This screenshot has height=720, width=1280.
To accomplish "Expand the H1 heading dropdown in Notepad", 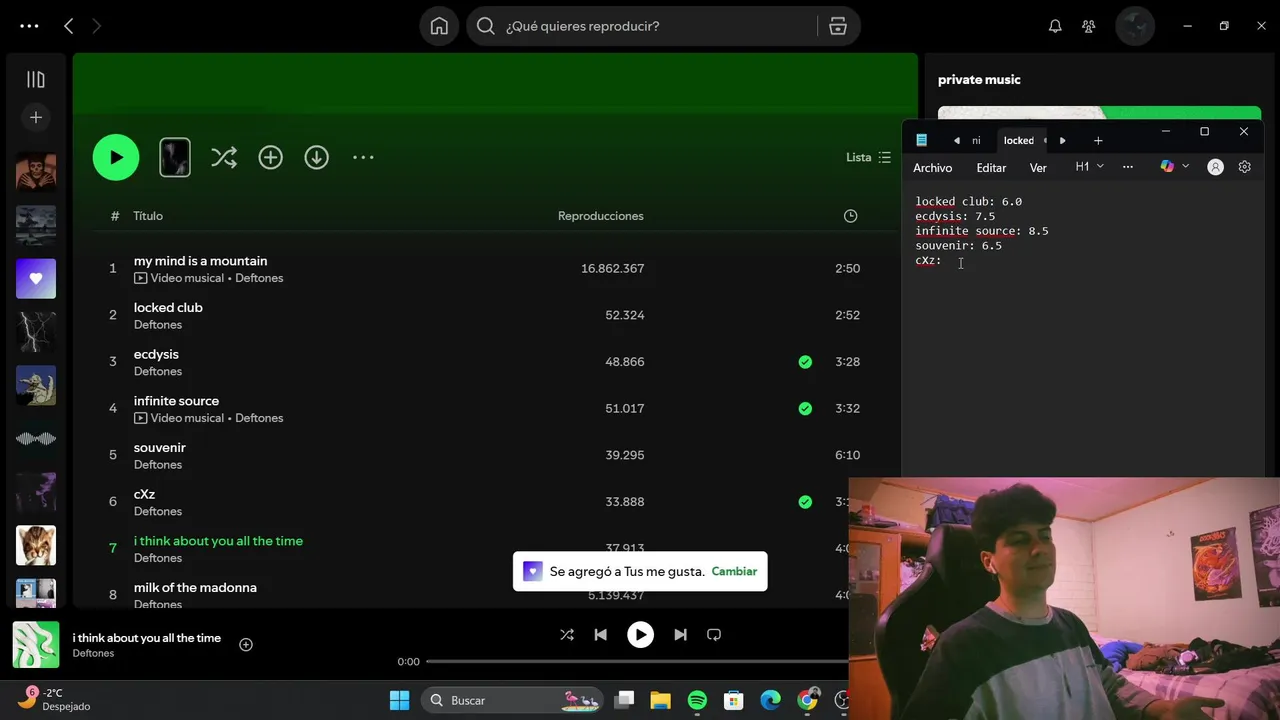I will 1089,167.
